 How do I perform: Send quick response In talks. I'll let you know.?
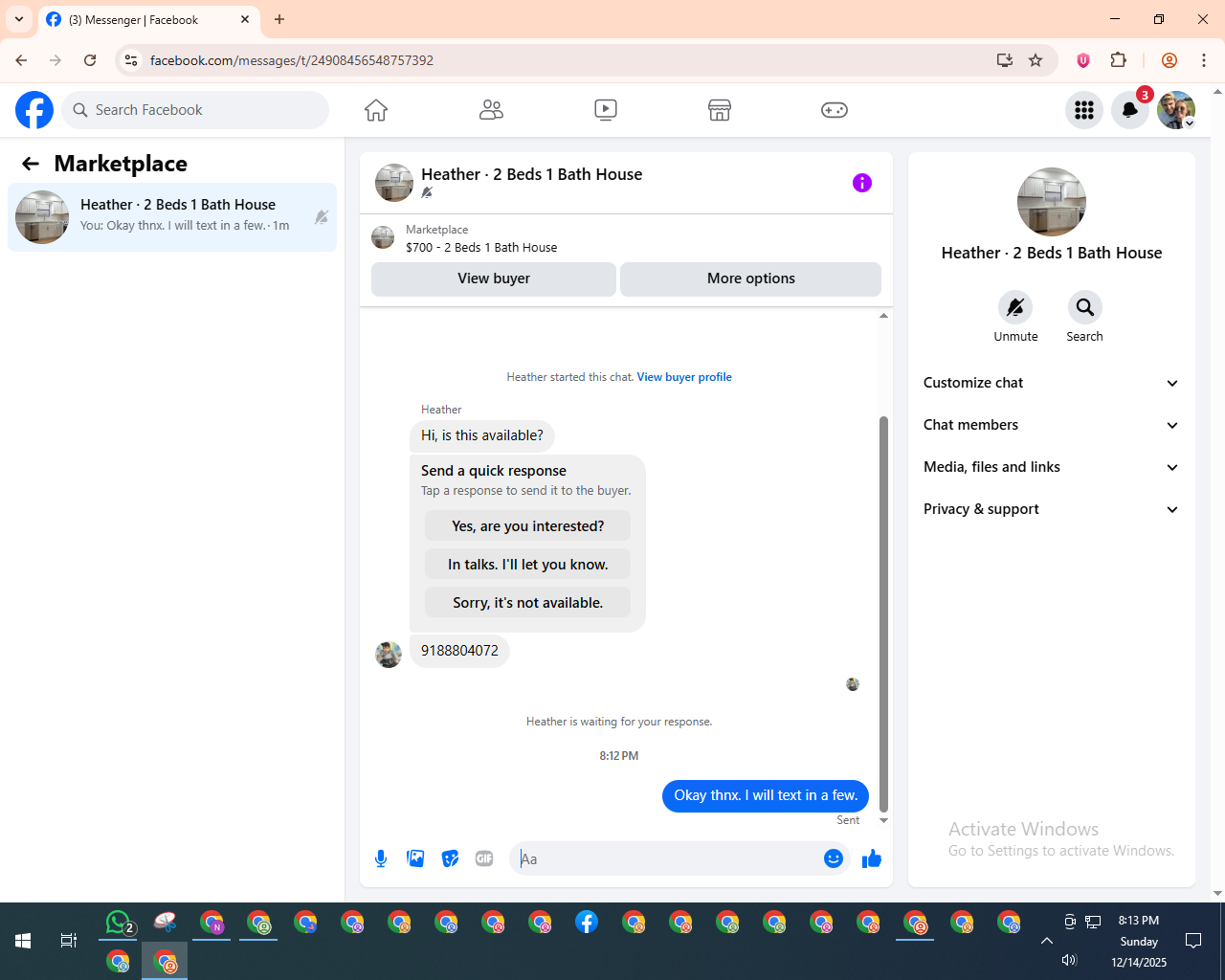[x=528, y=565]
